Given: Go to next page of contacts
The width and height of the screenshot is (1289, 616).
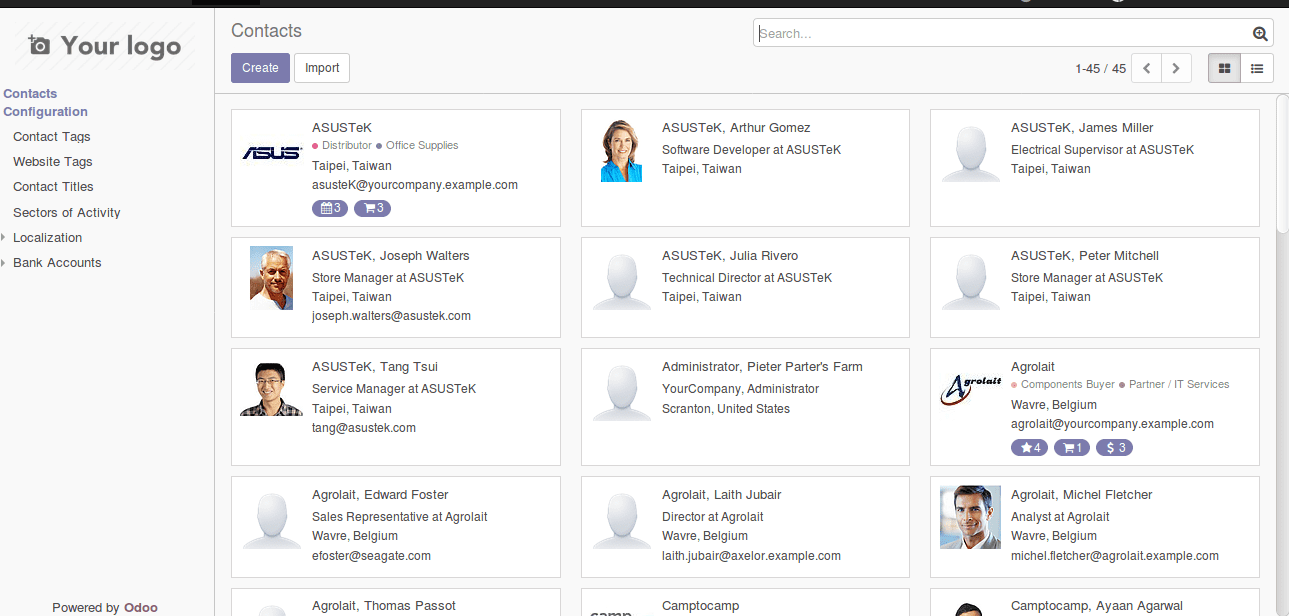Looking at the screenshot, I should (1176, 68).
